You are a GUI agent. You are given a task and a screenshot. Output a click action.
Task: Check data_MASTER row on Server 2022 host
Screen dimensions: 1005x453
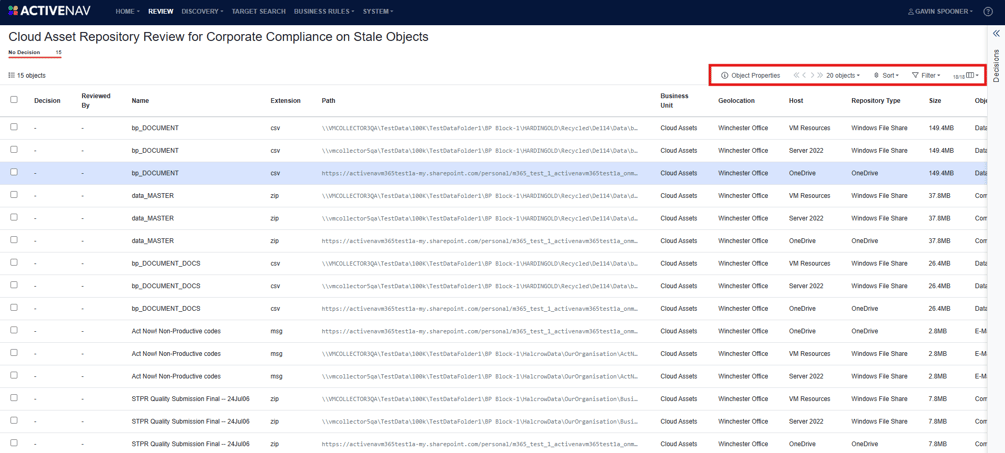point(14,218)
